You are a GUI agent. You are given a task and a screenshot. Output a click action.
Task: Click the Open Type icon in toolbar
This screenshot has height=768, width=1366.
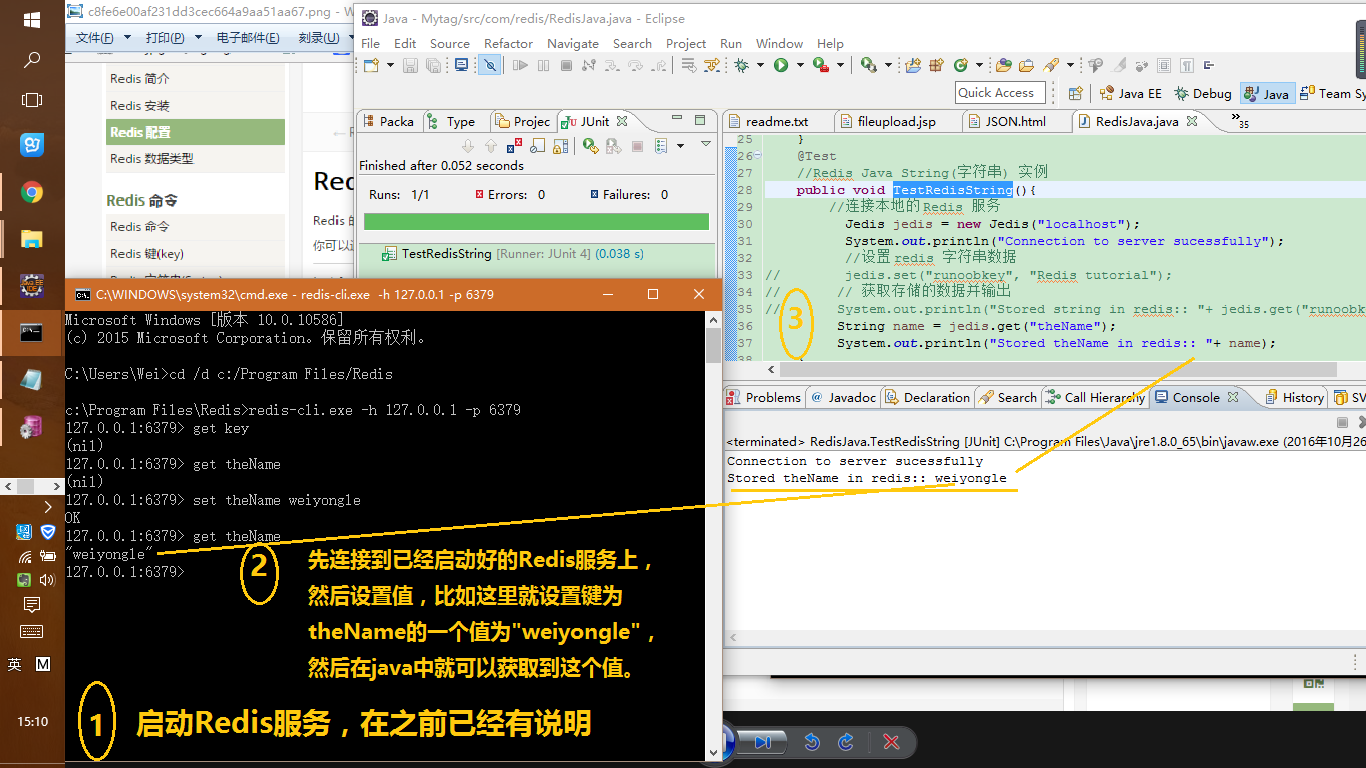coord(1004,65)
